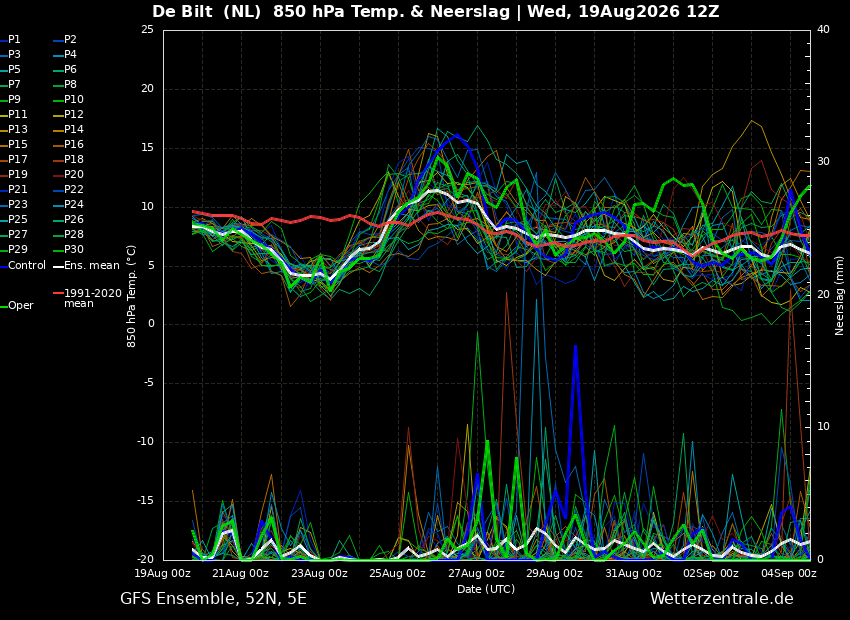Click the P2 legend label

click(70, 40)
